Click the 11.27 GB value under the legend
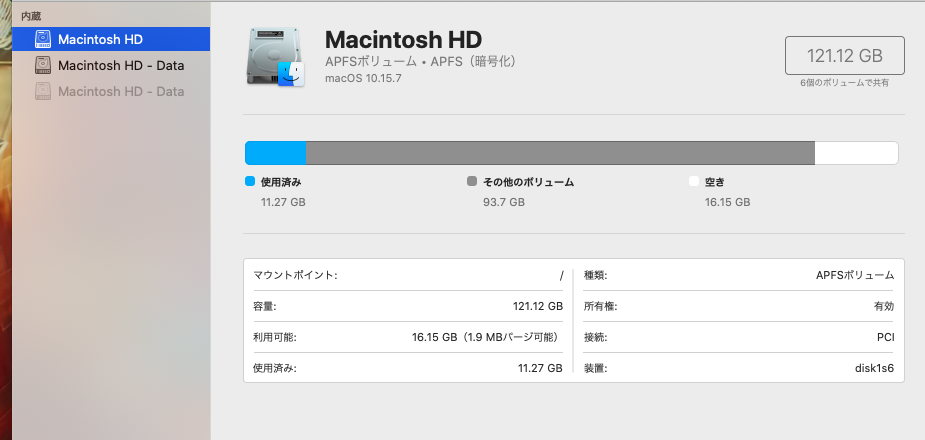 click(283, 202)
